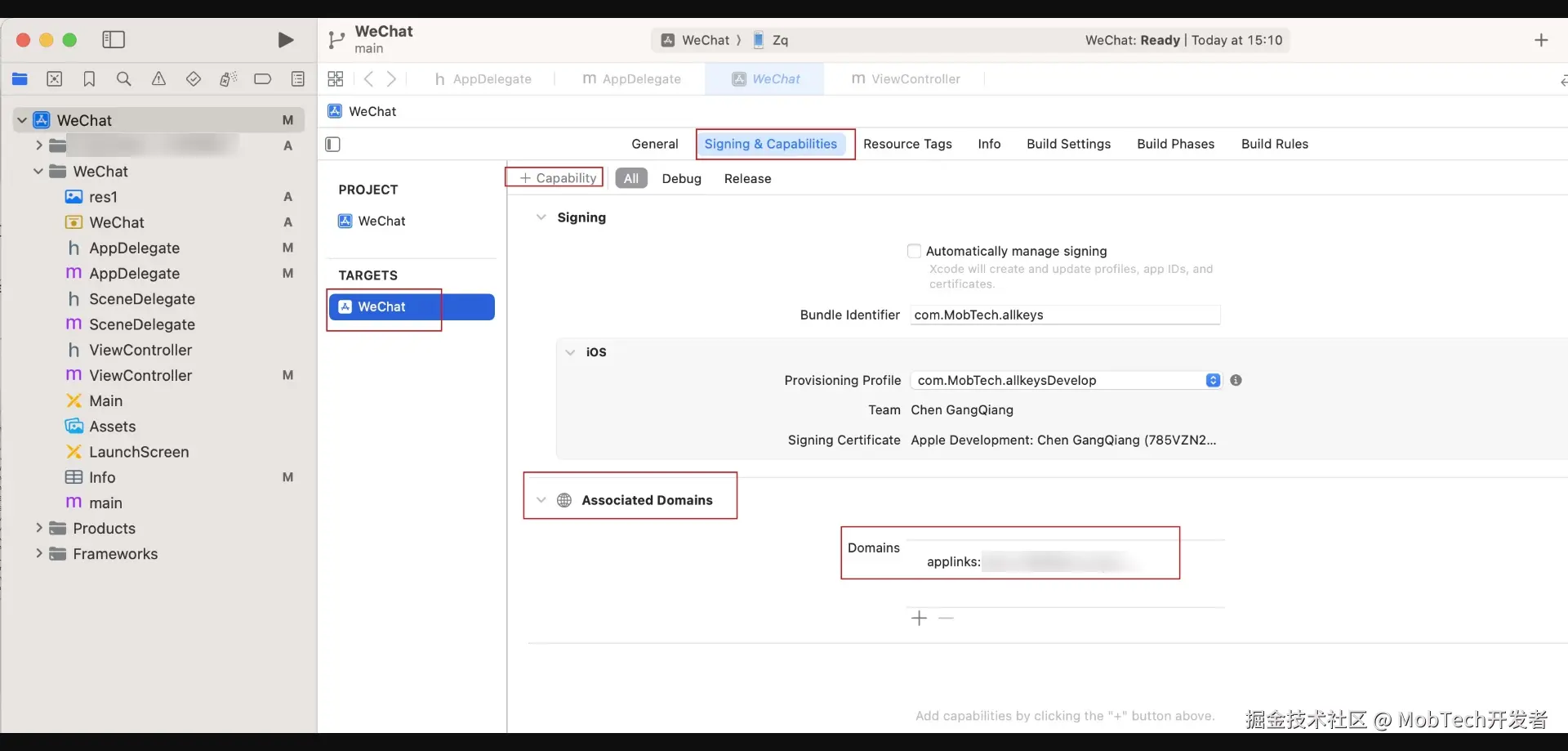This screenshot has height=751, width=1568.
Task: Select WeChat under PROJECT
Action: [372, 221]
